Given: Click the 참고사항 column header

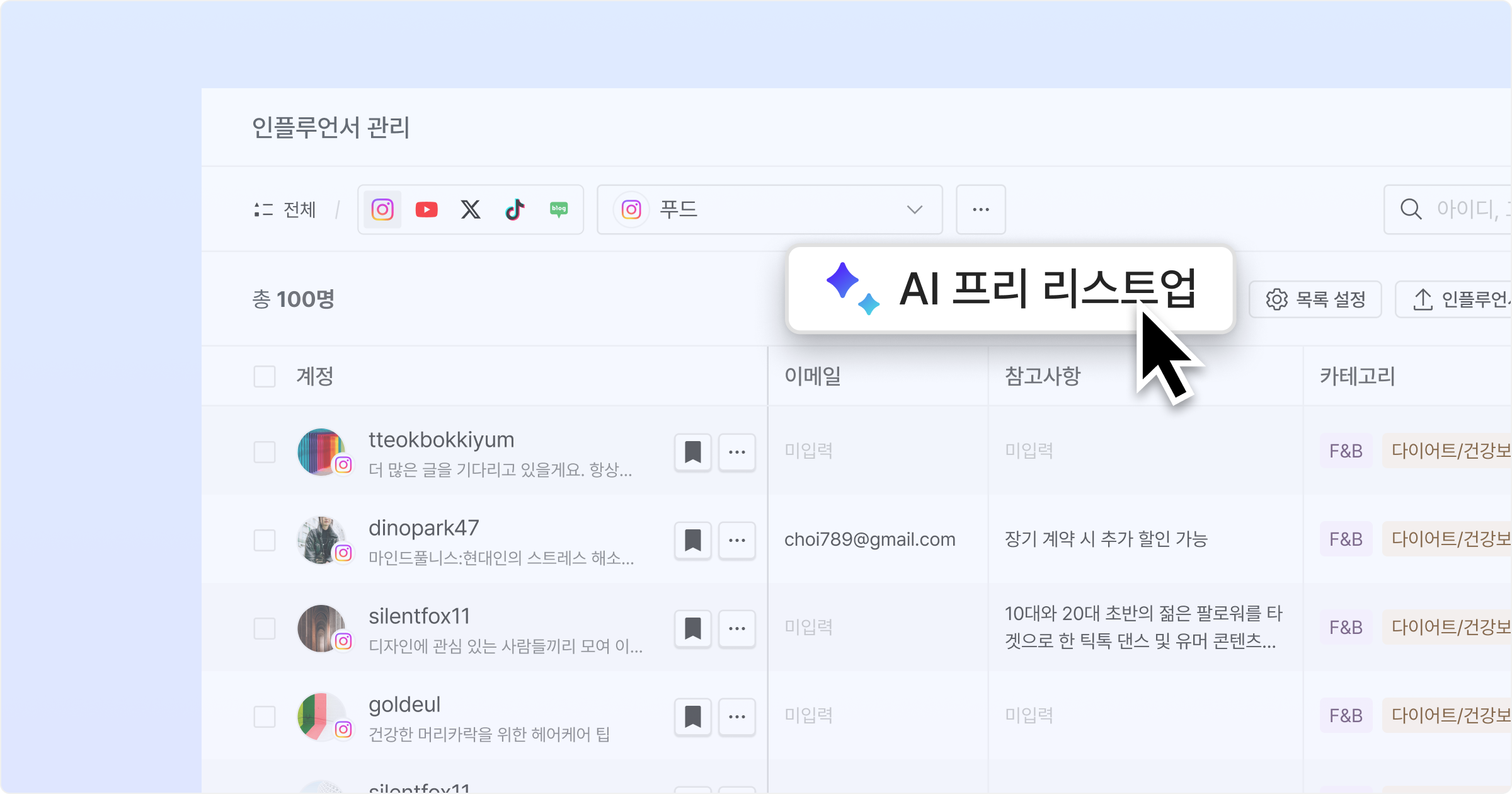Looking at the screenshot, I should coord(1043,376).
